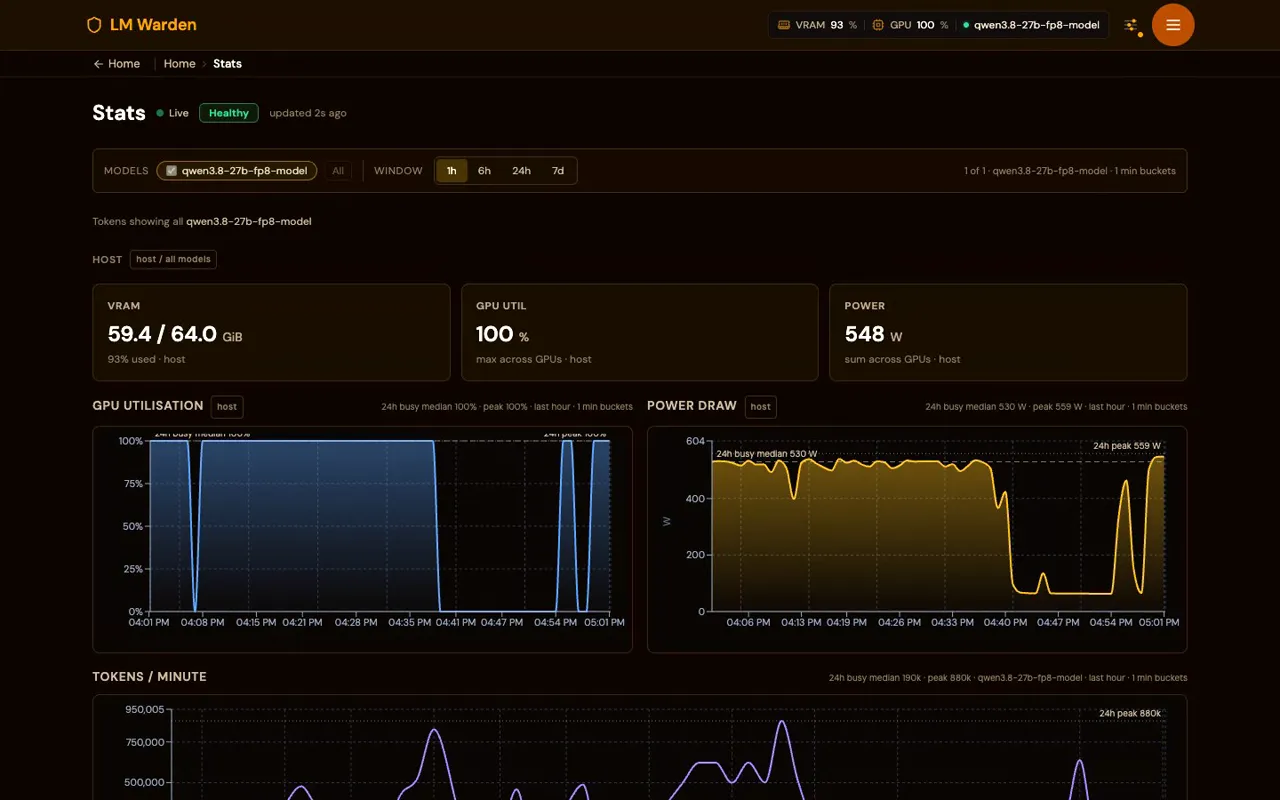Click the Healthy status badge
The height and width of the screenshot is (800, 1280).
229,113
